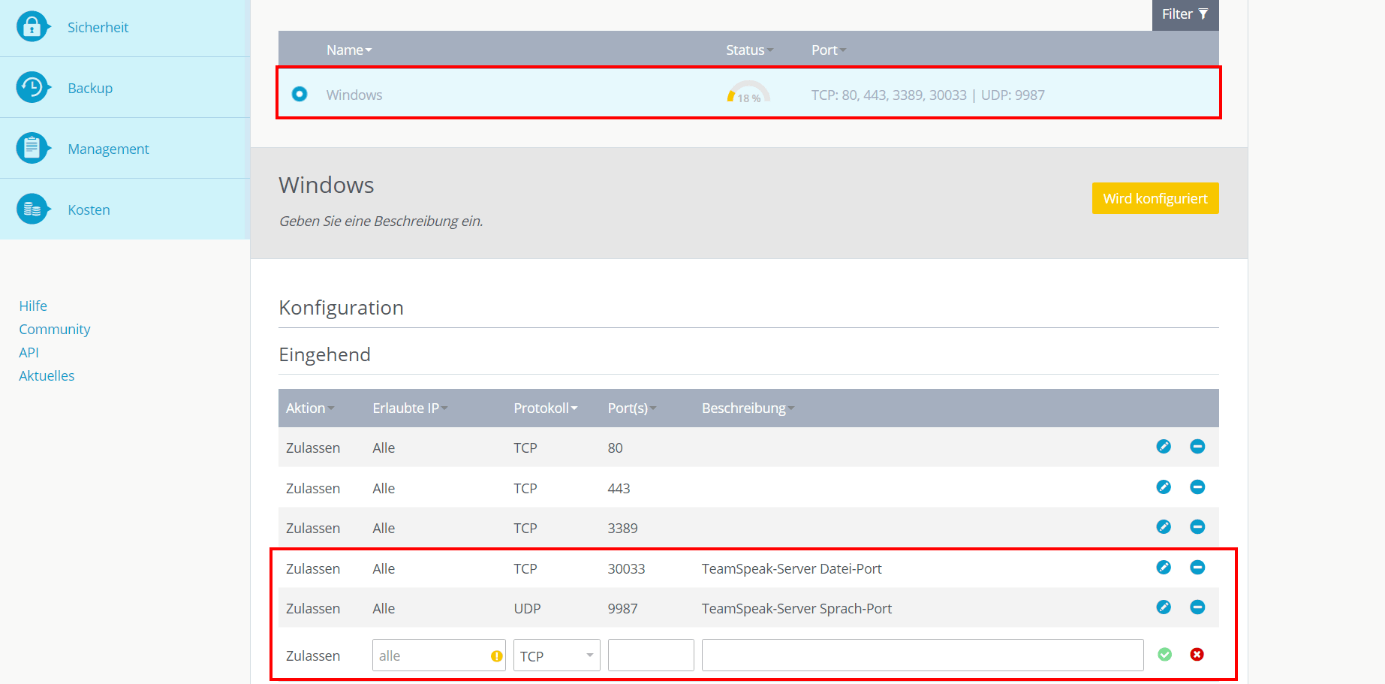Click the warning icon in IP field
Screen dimensions: 1385x684
[496, 656]
